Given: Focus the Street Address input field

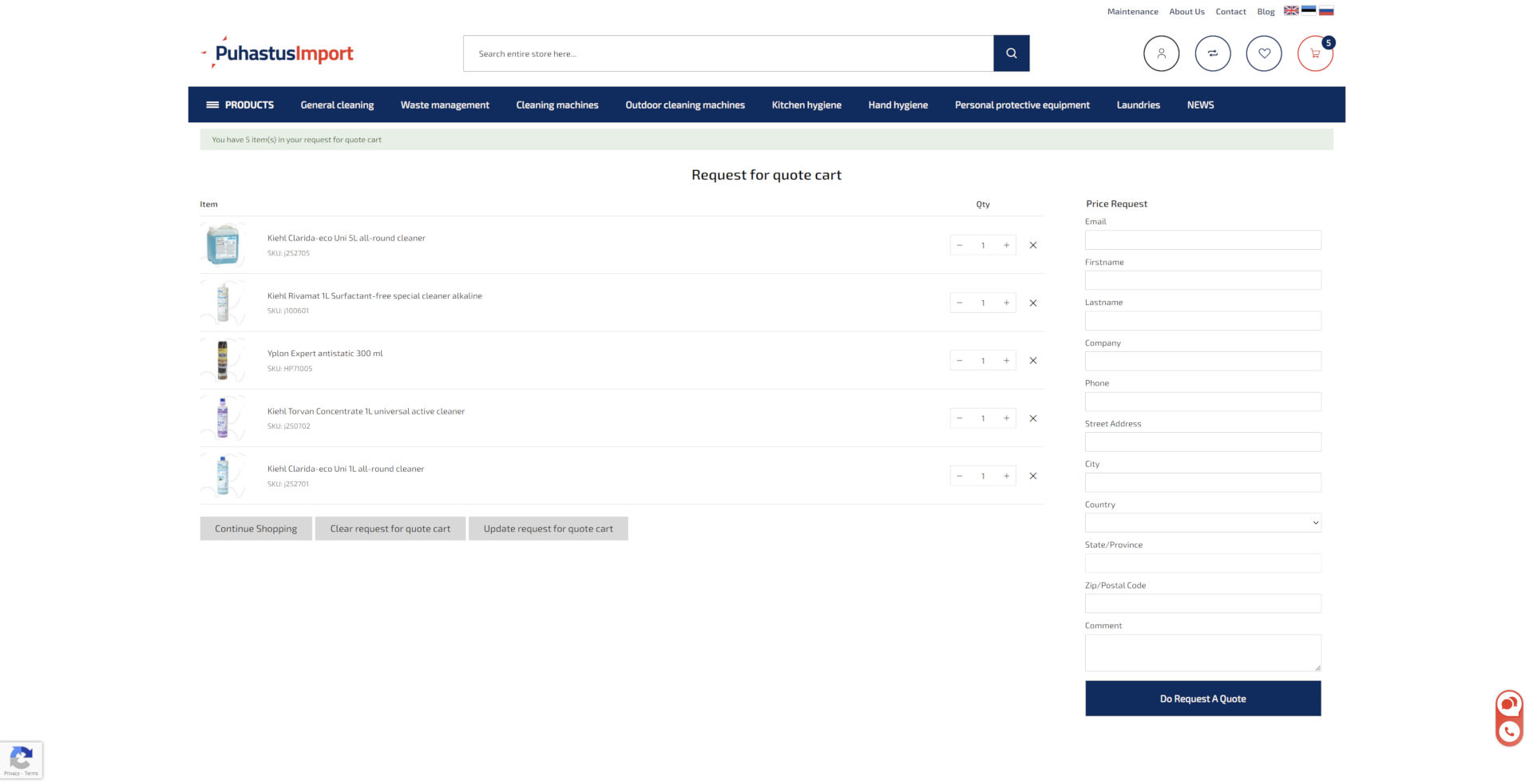Looking at the screenshot, I should tap(1202, 441).
